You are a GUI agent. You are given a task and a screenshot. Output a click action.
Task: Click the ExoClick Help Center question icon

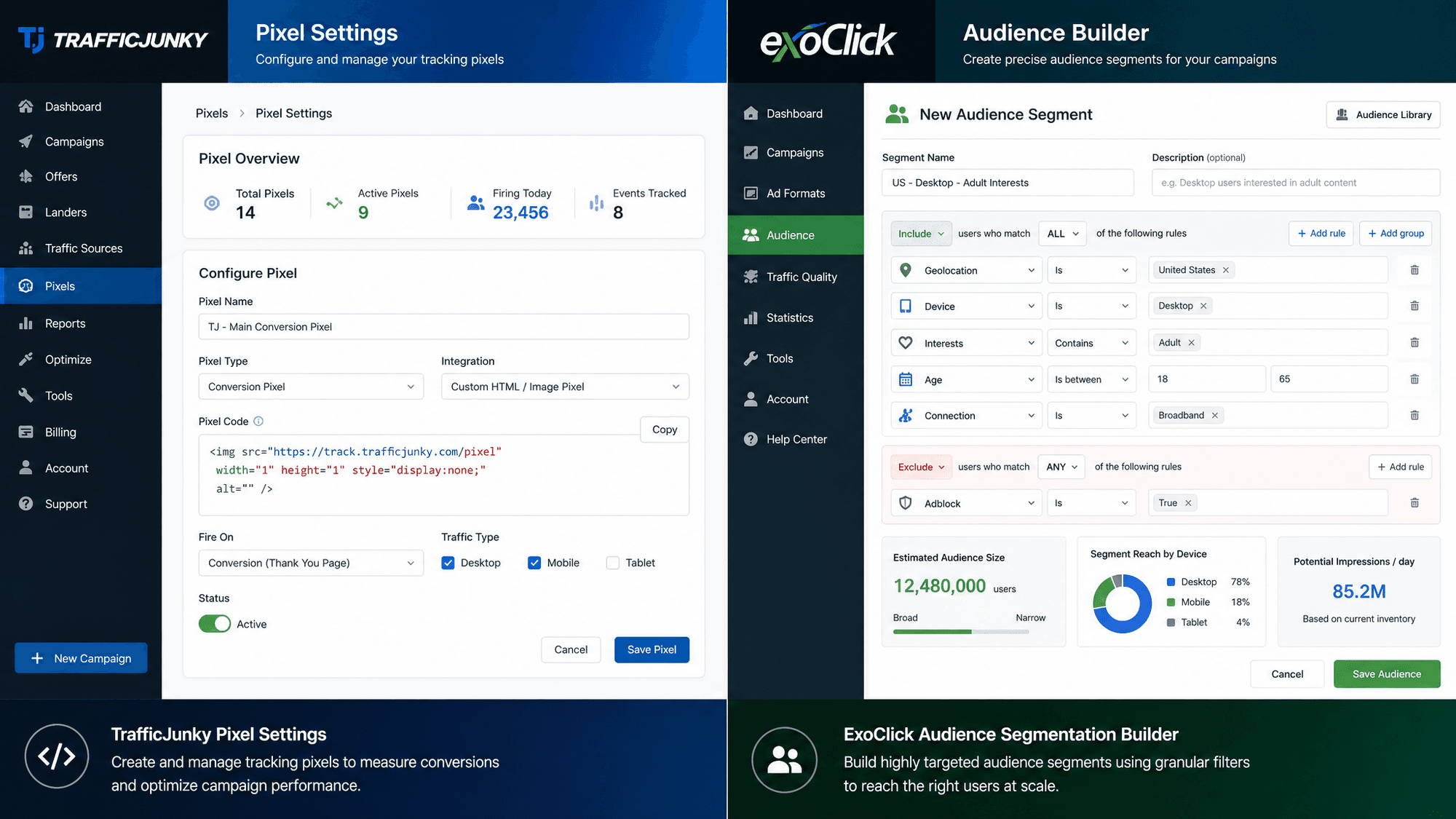tap(751, 439)
